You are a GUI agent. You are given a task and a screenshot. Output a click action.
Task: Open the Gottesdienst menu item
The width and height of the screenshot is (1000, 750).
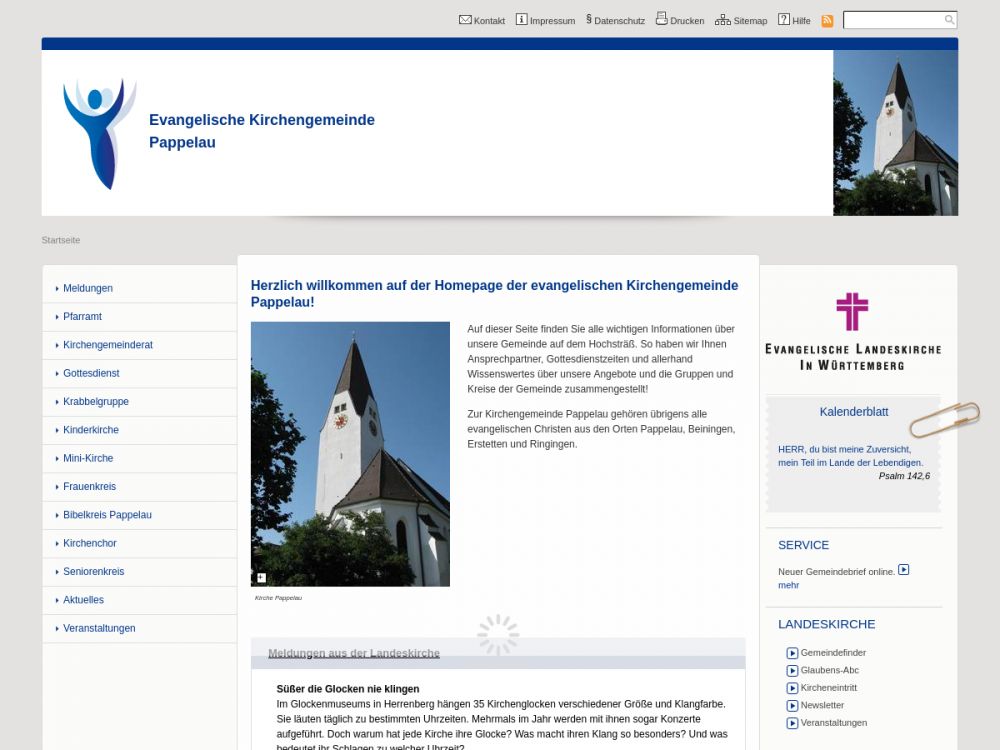point(91,373)
